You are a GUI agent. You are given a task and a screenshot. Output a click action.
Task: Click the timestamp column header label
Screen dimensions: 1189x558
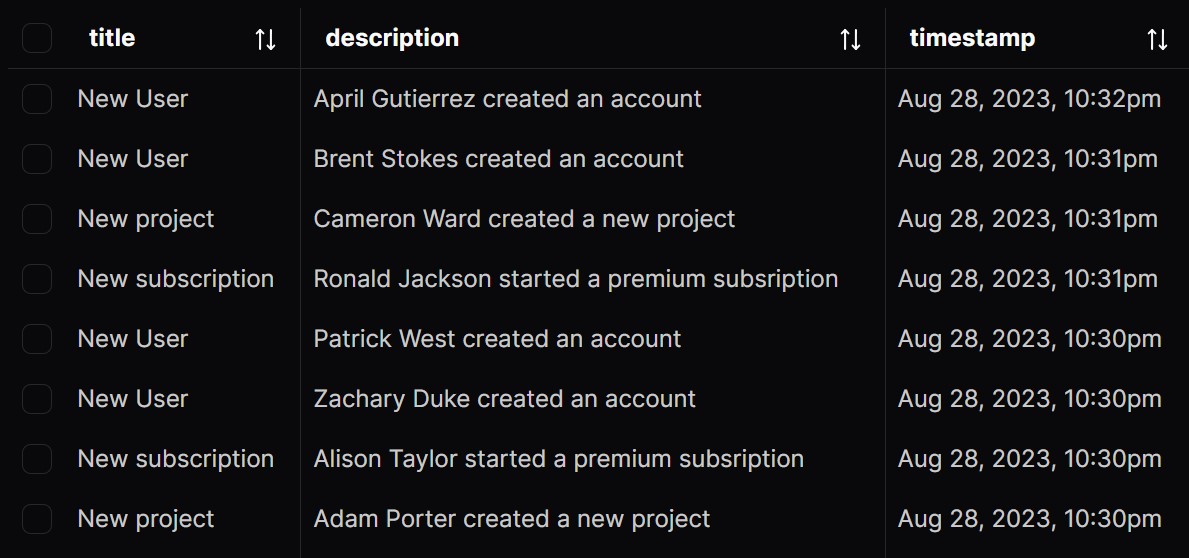tap(972, 38)
